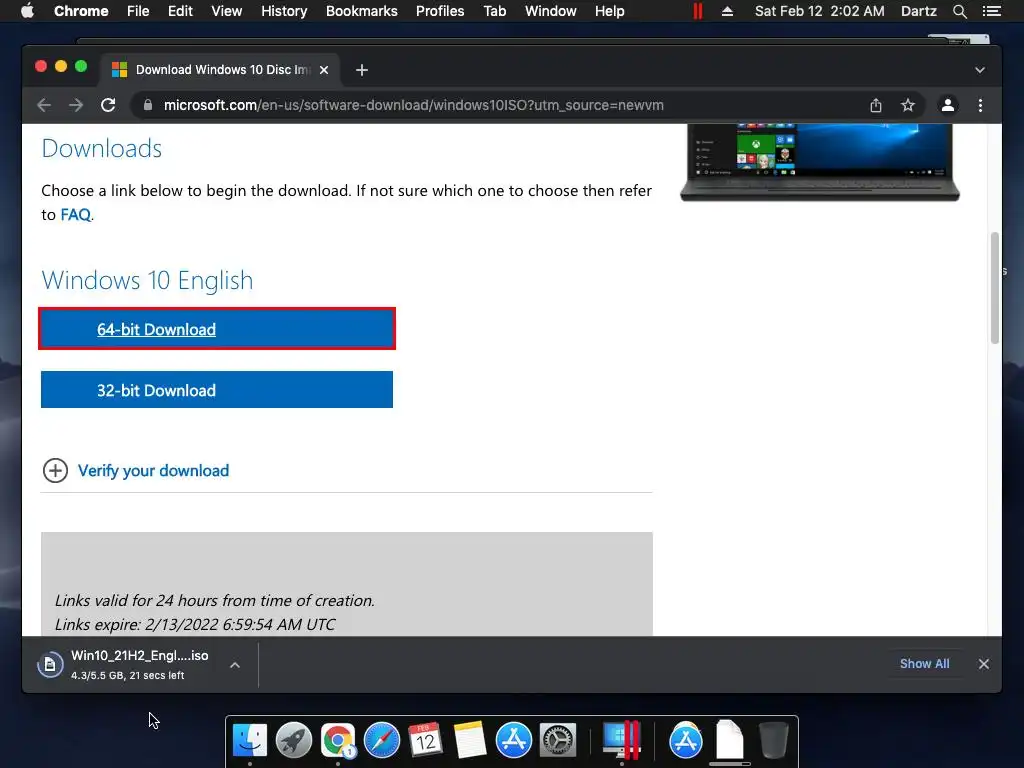Open the App Store icon beside the document

(x=685, y=741)
